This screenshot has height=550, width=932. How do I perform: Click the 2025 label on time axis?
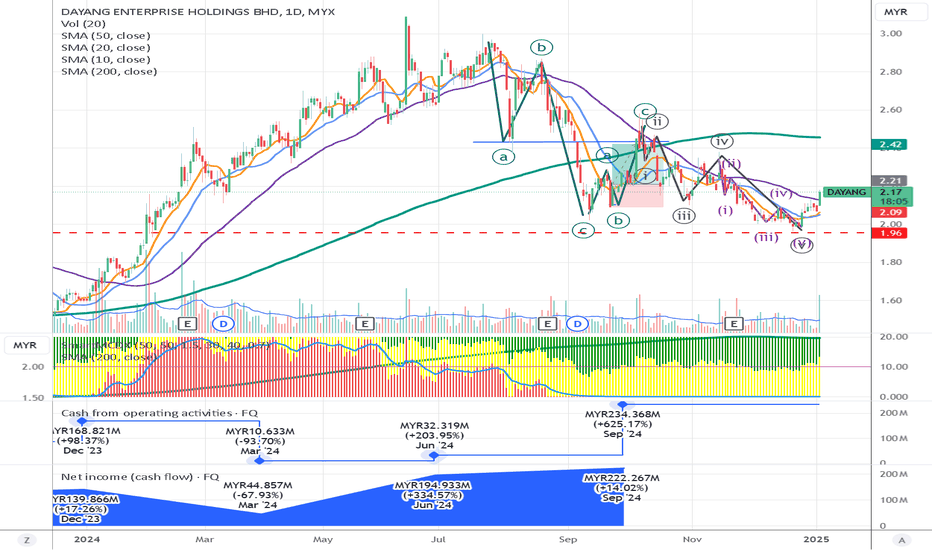tap(816, 539)
